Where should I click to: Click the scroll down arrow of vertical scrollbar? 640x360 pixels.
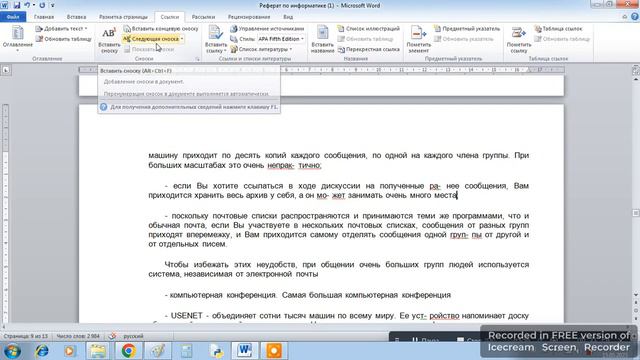(x=636, y=294)
